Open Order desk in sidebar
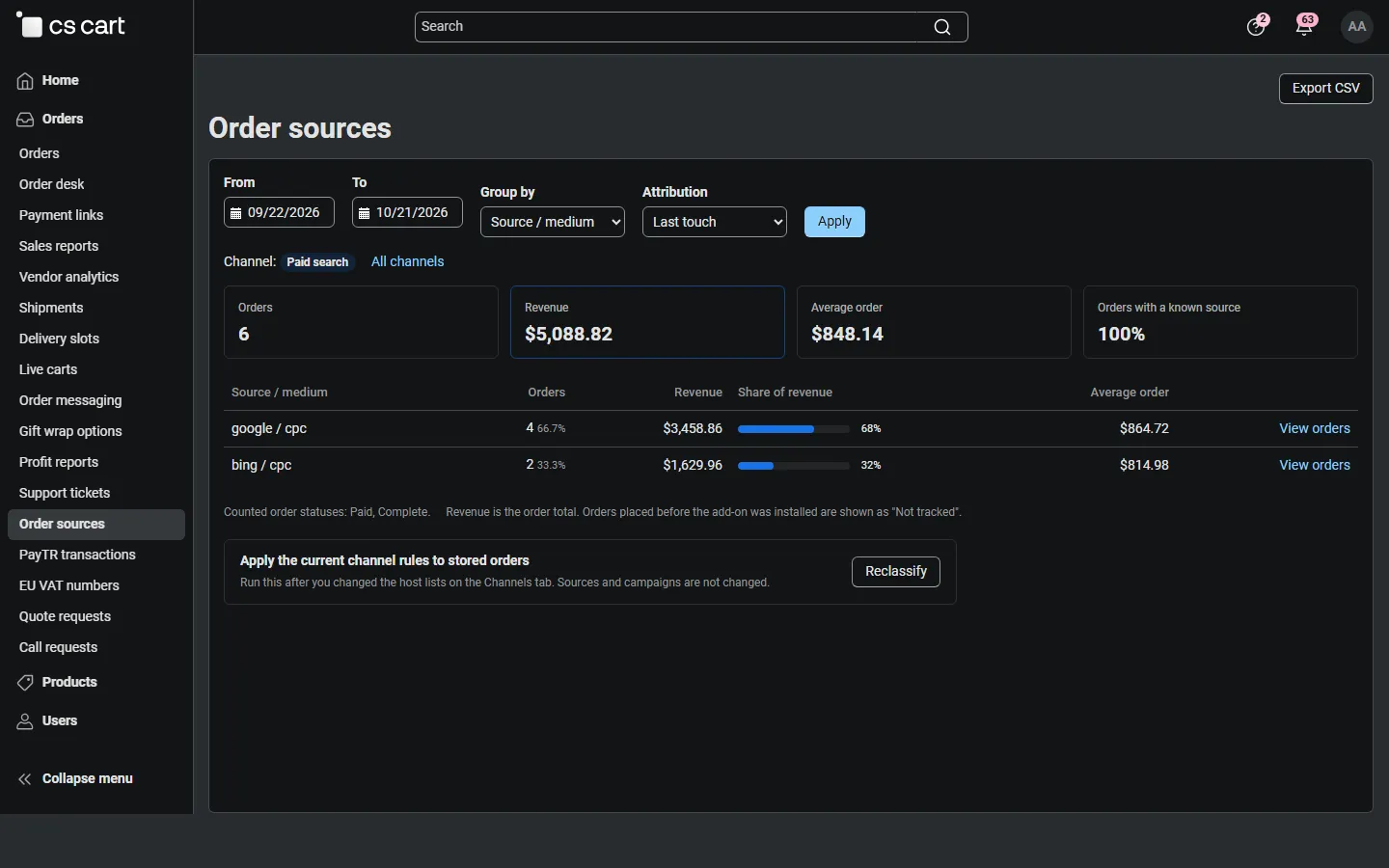1389x868 pixels. pos(52,184)
